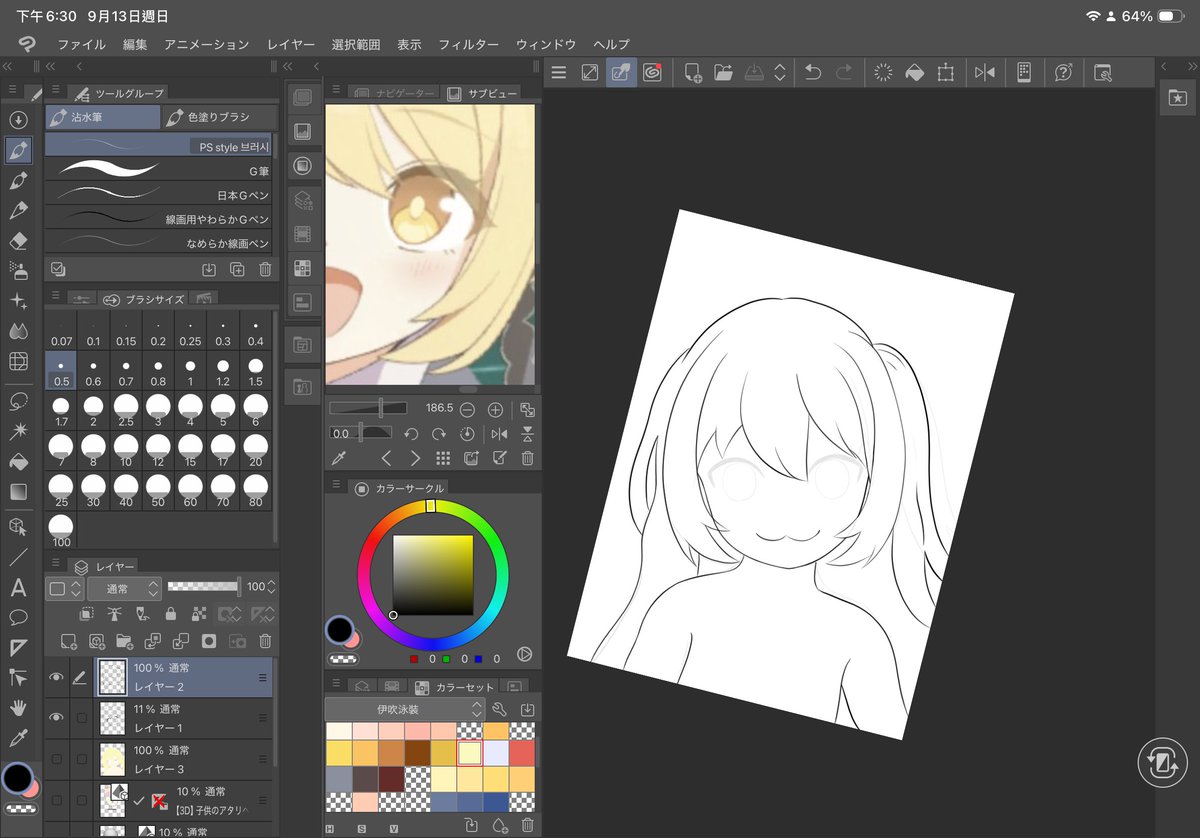Choose brush size 1.5
This screenshot has height=838, width=1200.
point(256,371)
